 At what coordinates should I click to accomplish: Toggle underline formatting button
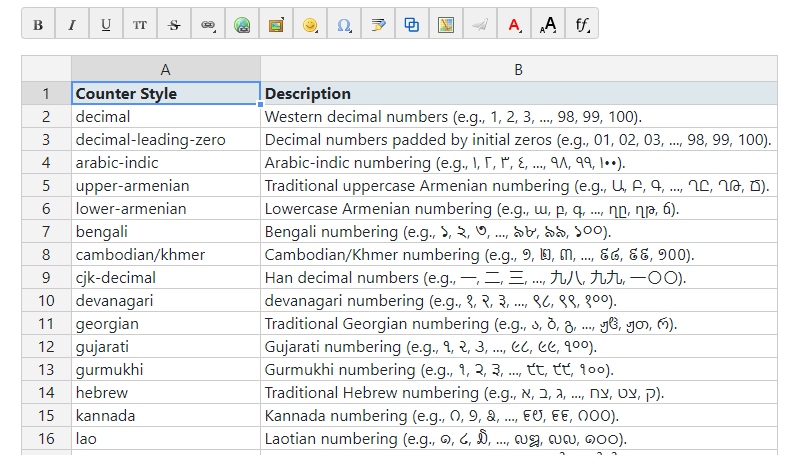point(106,25)
